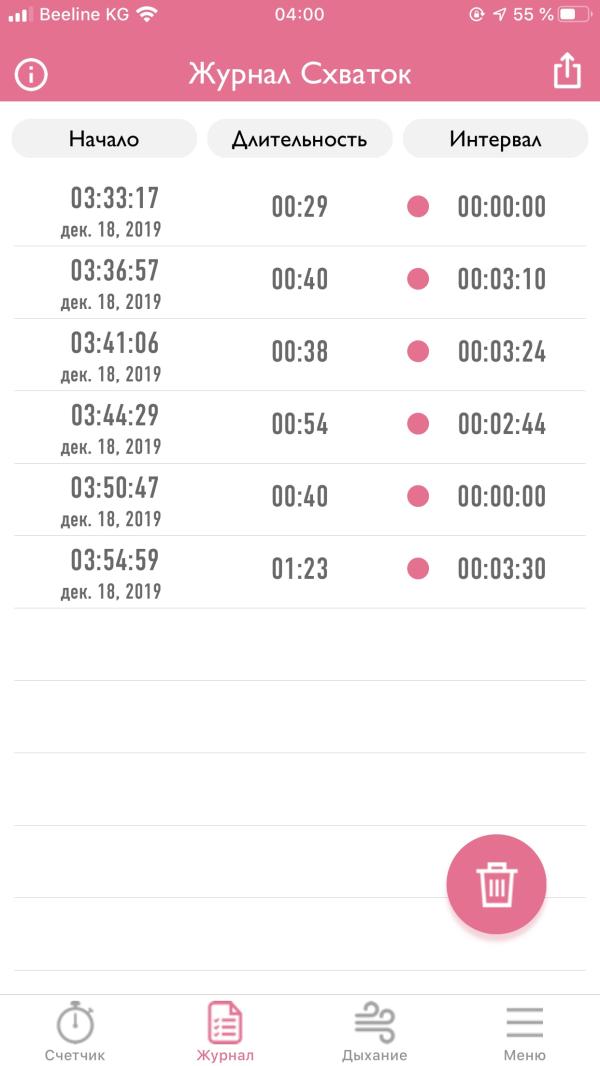Tap the Начало column header

click(x=104, y=139)
